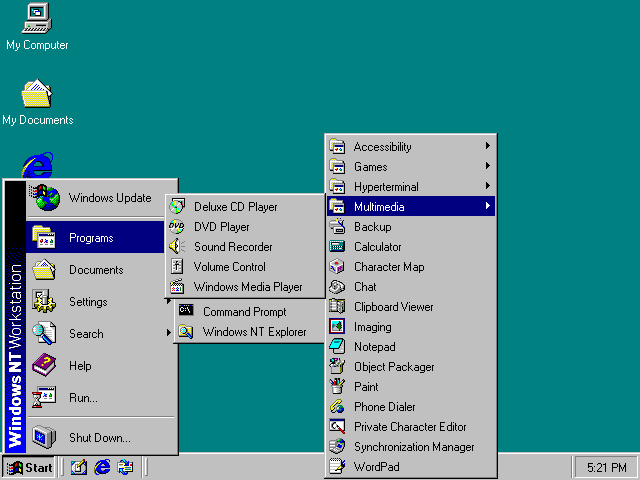Select Programs in the Start menu
The image size is (640, 480).
(96, 238)
